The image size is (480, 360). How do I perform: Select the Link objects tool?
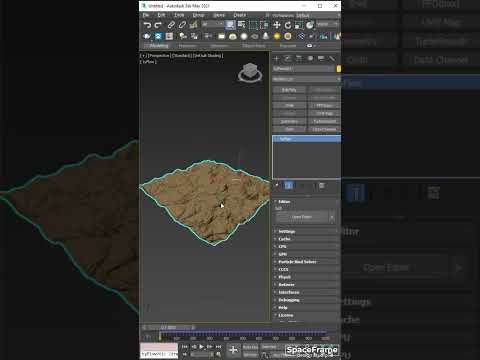pos(171,25)
